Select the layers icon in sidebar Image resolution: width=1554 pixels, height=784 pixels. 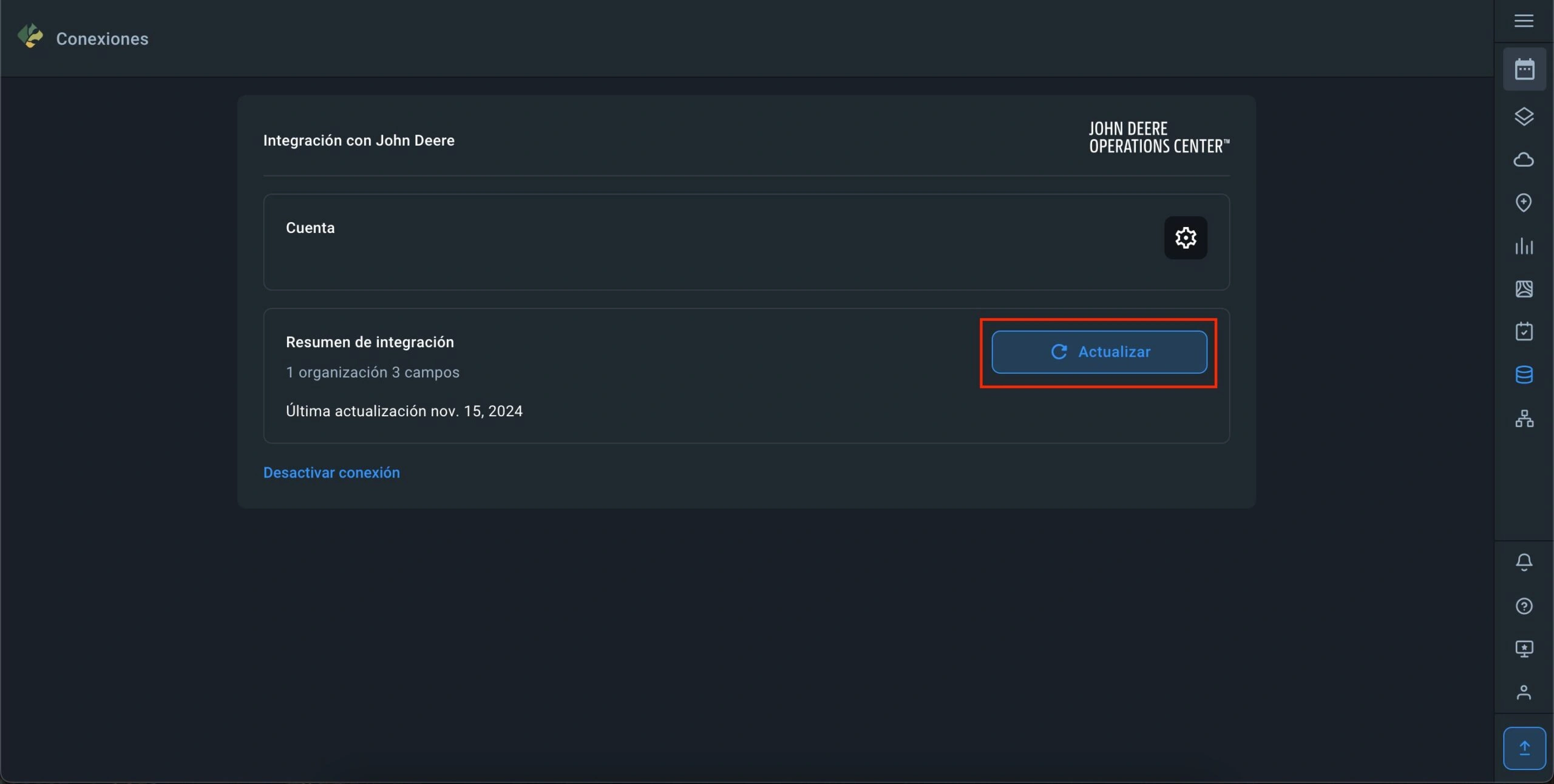1524,117
